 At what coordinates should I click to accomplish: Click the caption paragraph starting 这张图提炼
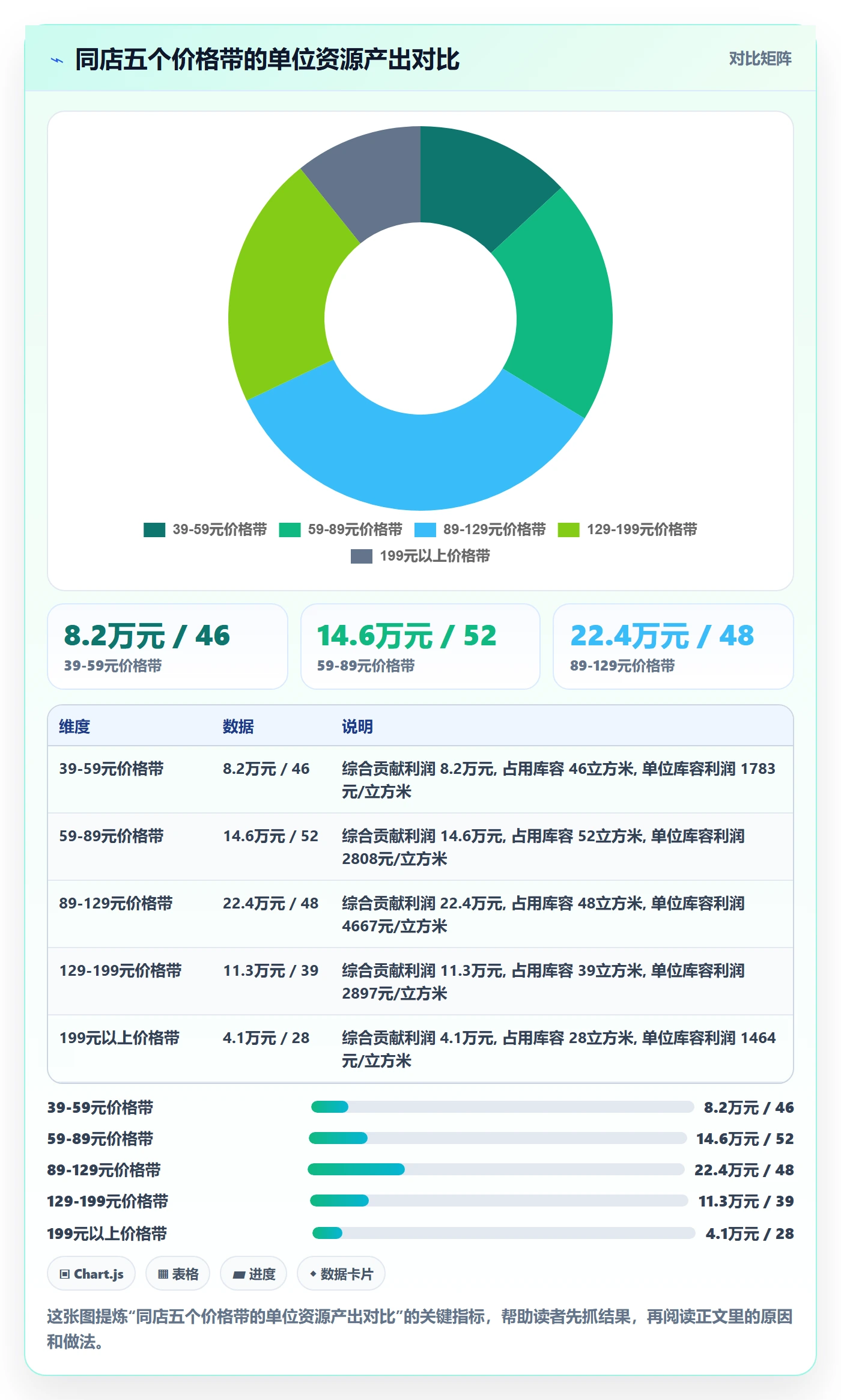click(420, 1328)
